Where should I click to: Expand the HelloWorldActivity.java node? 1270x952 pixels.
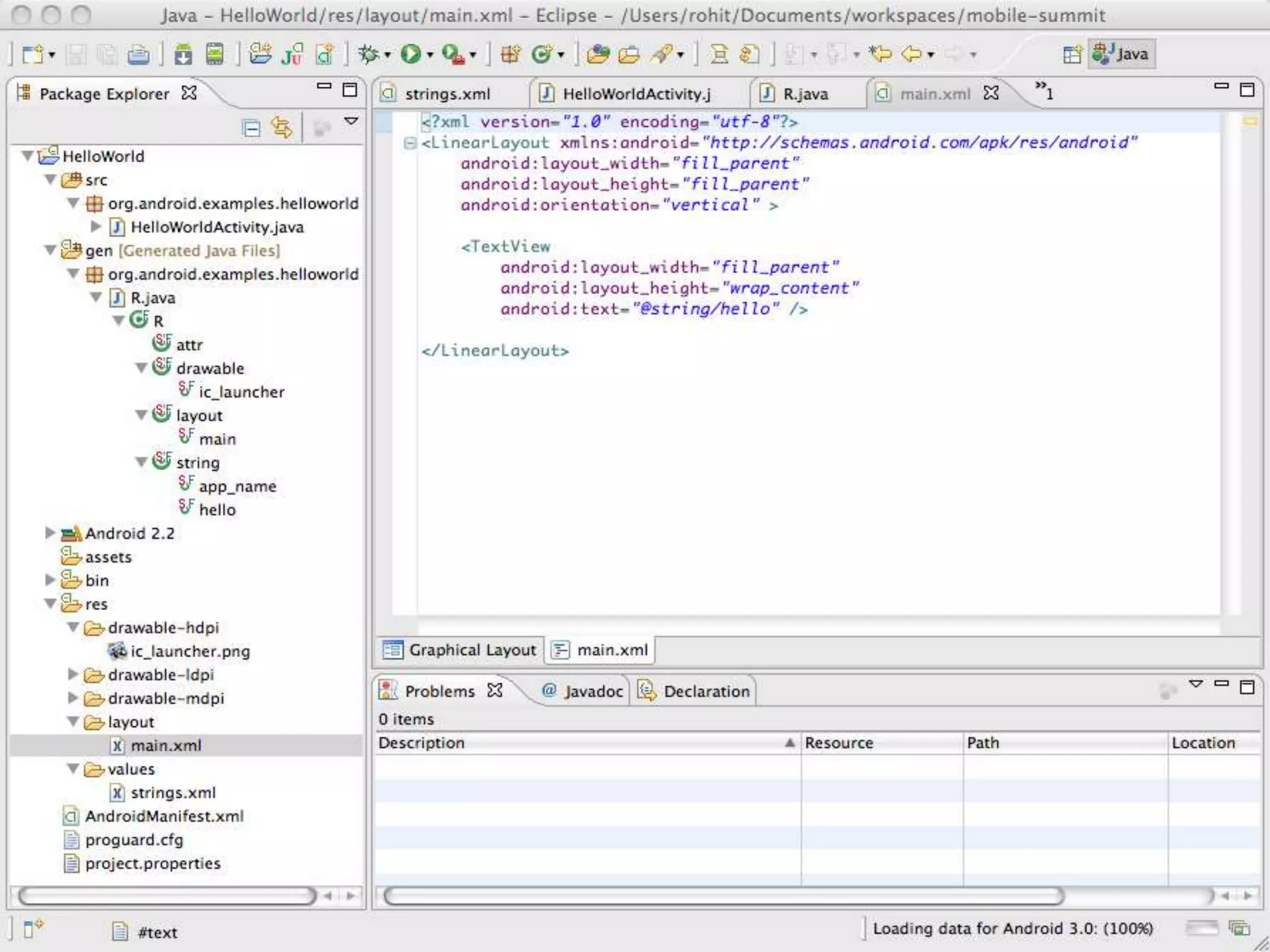(x=96, y=227)
